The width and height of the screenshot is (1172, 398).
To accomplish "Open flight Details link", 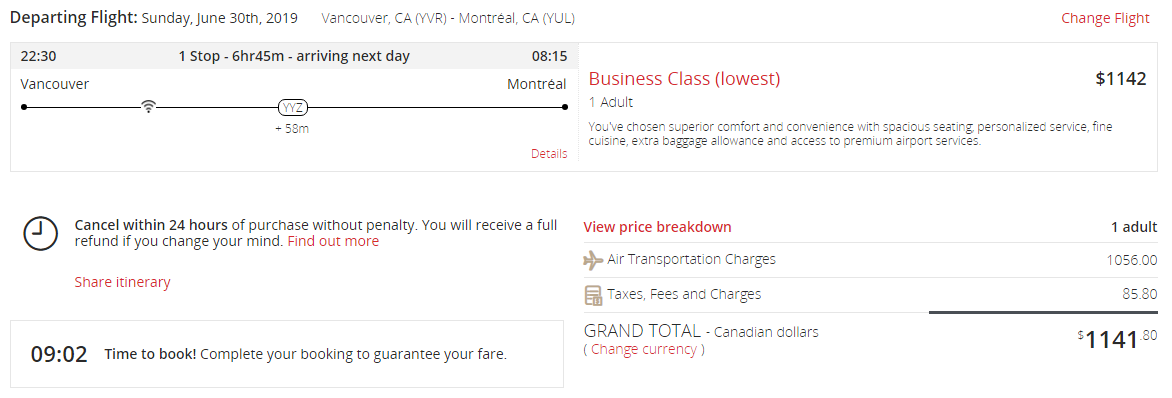I will (549, 154).
